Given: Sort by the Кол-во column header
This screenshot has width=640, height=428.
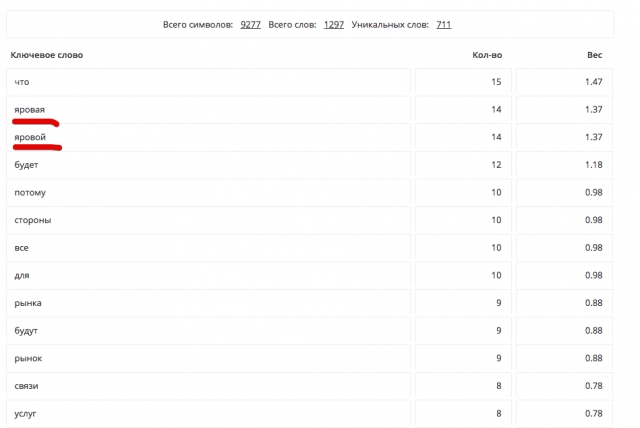Looking at the screenshot, I should point(487,55).
